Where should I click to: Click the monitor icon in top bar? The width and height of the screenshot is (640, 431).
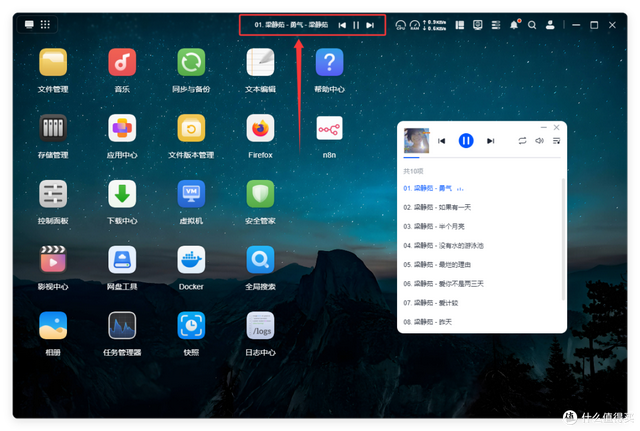coord(478,25)
